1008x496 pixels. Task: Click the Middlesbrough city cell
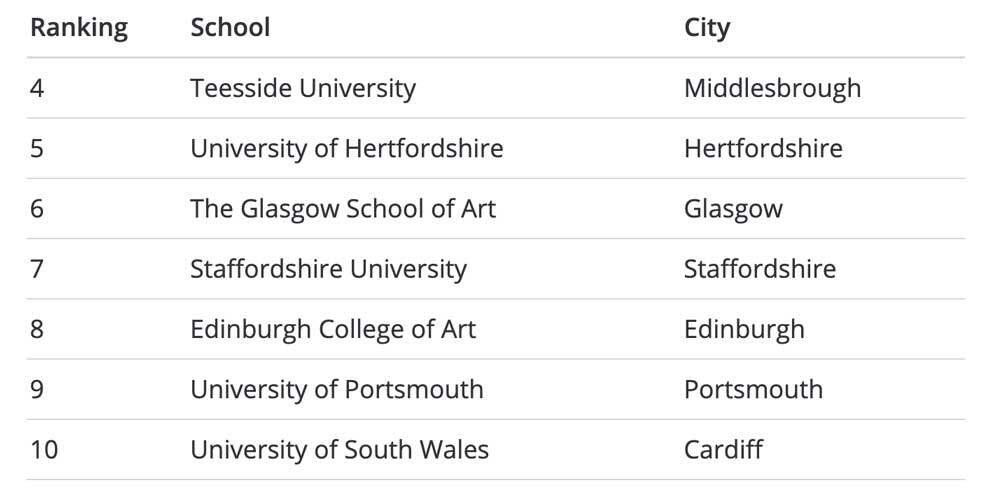coord(772,88)
